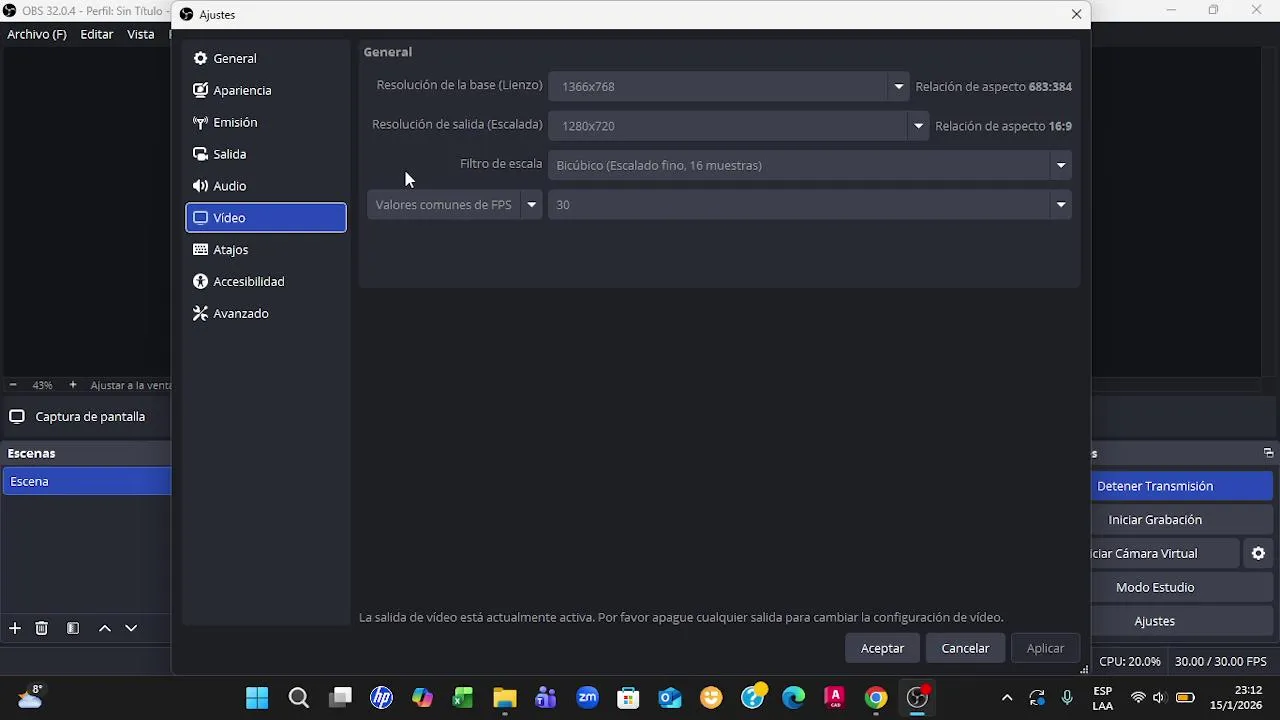The height and width of the screenshot is (720, 1280).
Task: Open the base canvas resolution dropdown
Action: click(x=898, y=86)
